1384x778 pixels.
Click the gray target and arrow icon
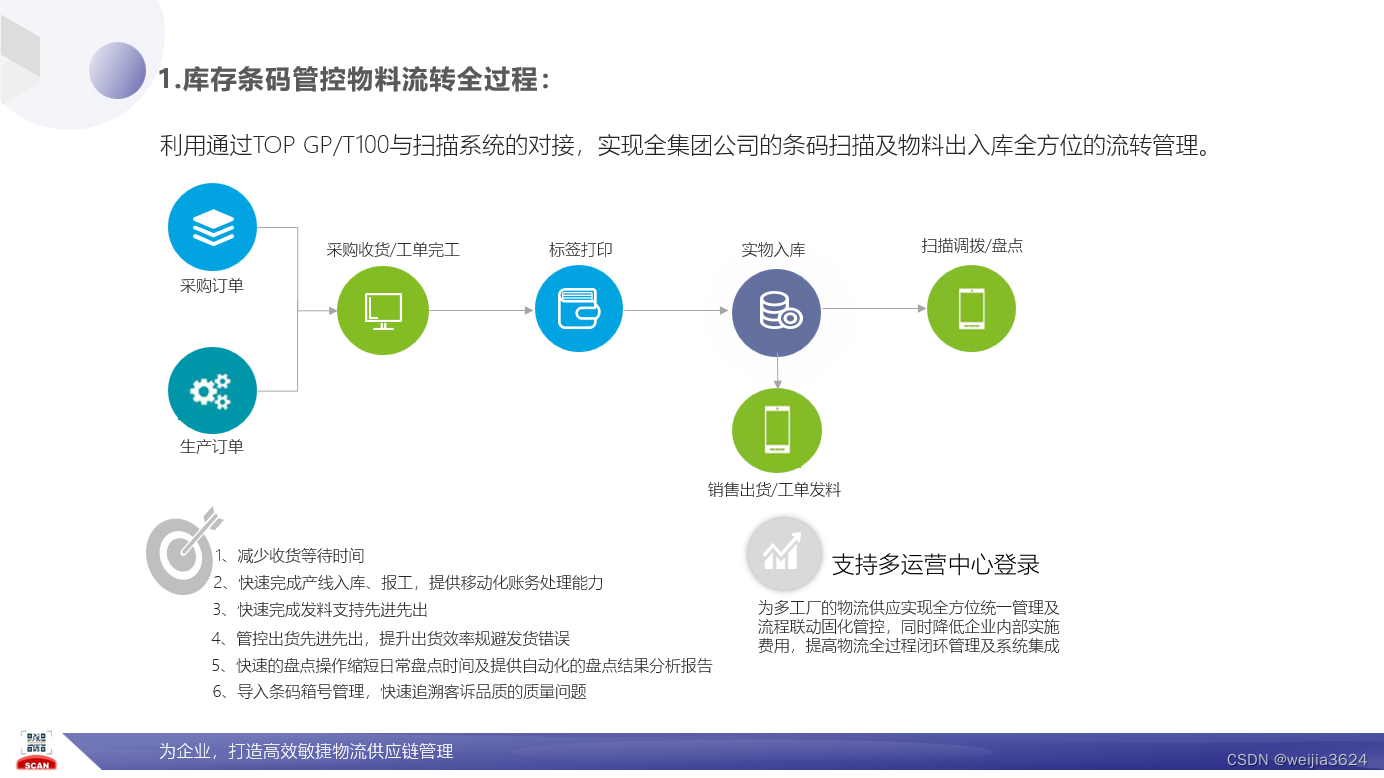point(182,550)
